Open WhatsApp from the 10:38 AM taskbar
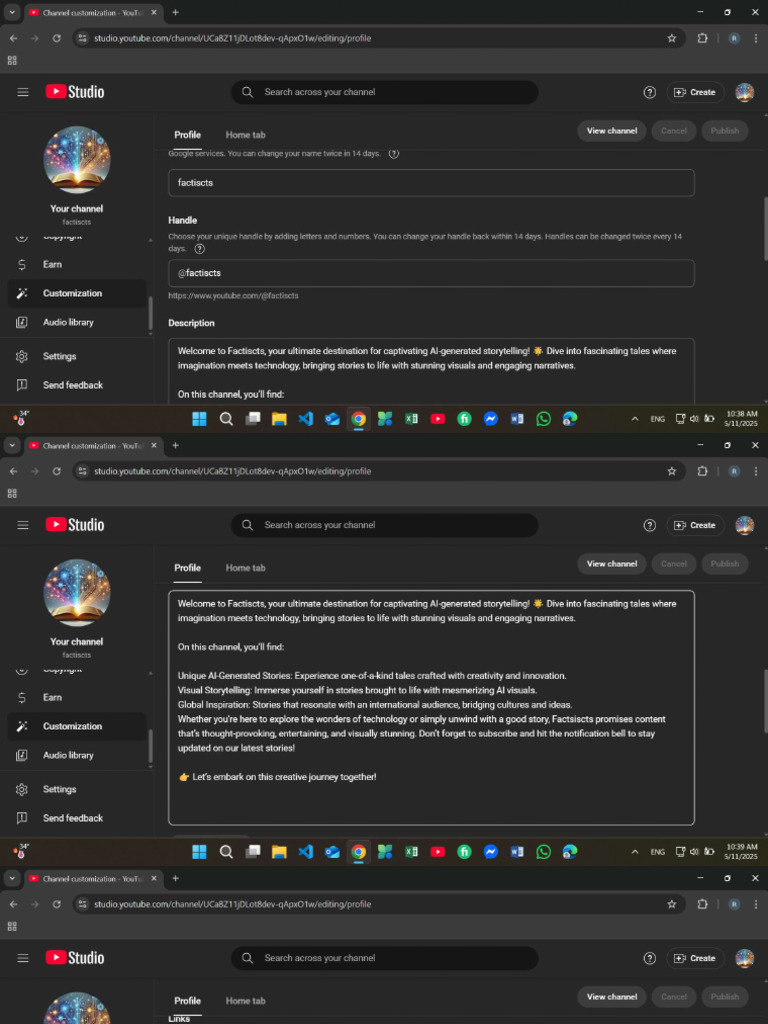This screenshot has height=1024, width=768. click(543, 419)
